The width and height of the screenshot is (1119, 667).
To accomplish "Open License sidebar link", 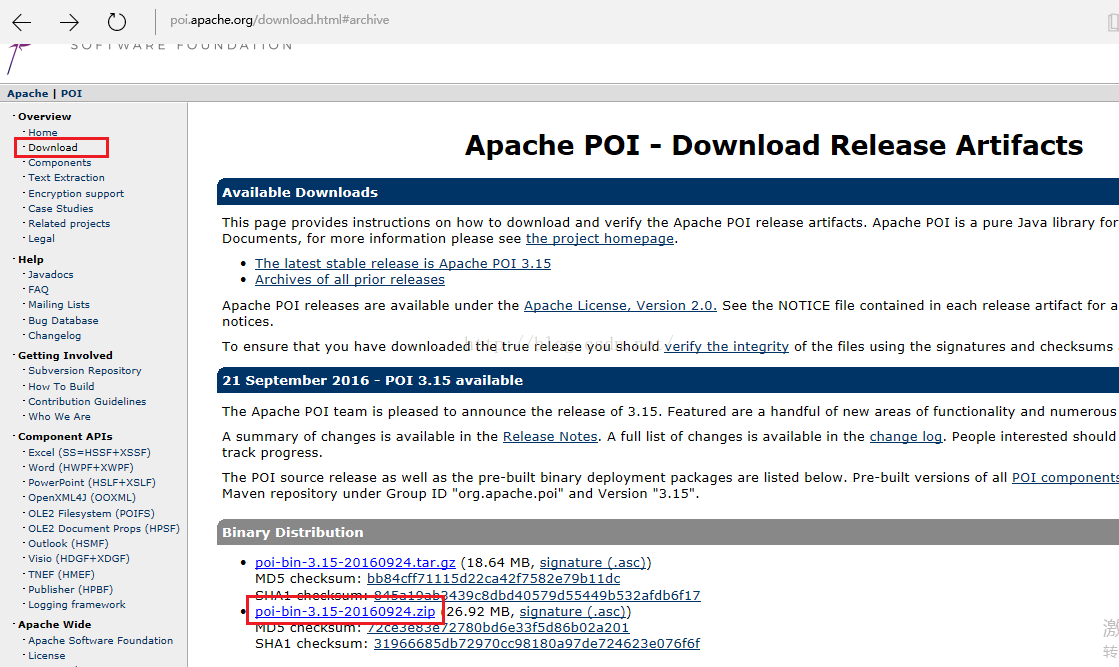I will [46, 656].
